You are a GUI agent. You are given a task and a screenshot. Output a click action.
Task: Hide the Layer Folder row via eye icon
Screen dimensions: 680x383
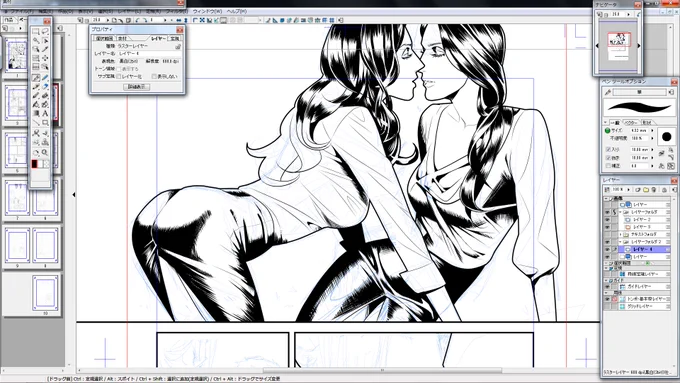click(607, 212)
